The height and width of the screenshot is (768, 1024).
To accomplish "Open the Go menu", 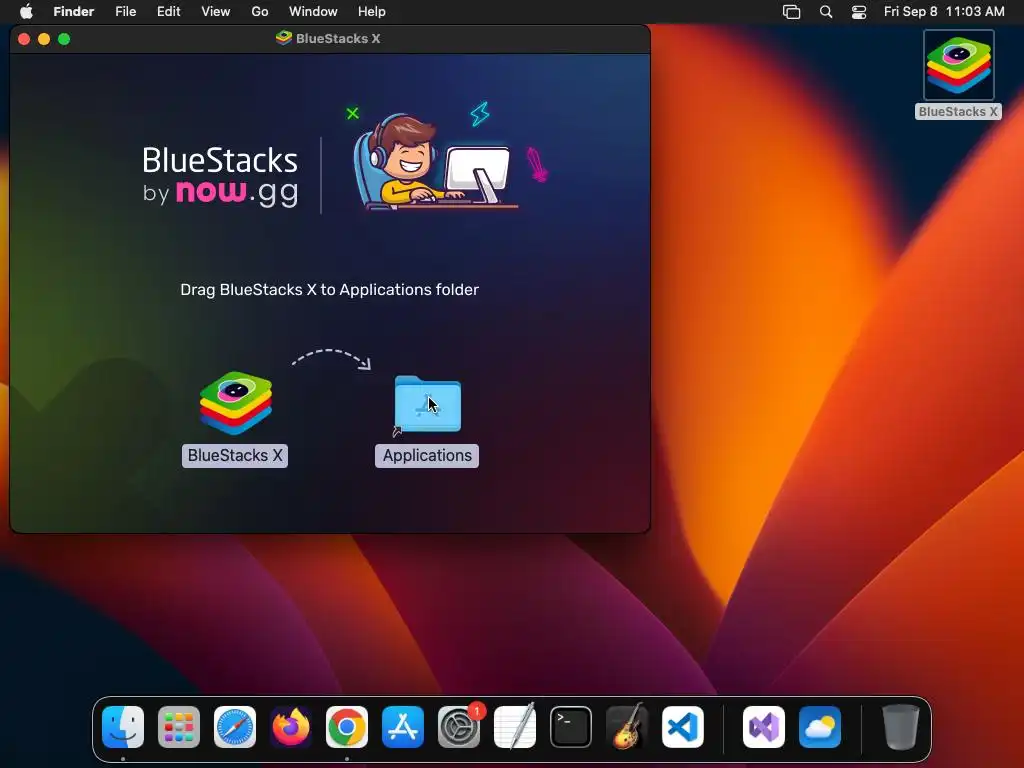I will (260, 12).
